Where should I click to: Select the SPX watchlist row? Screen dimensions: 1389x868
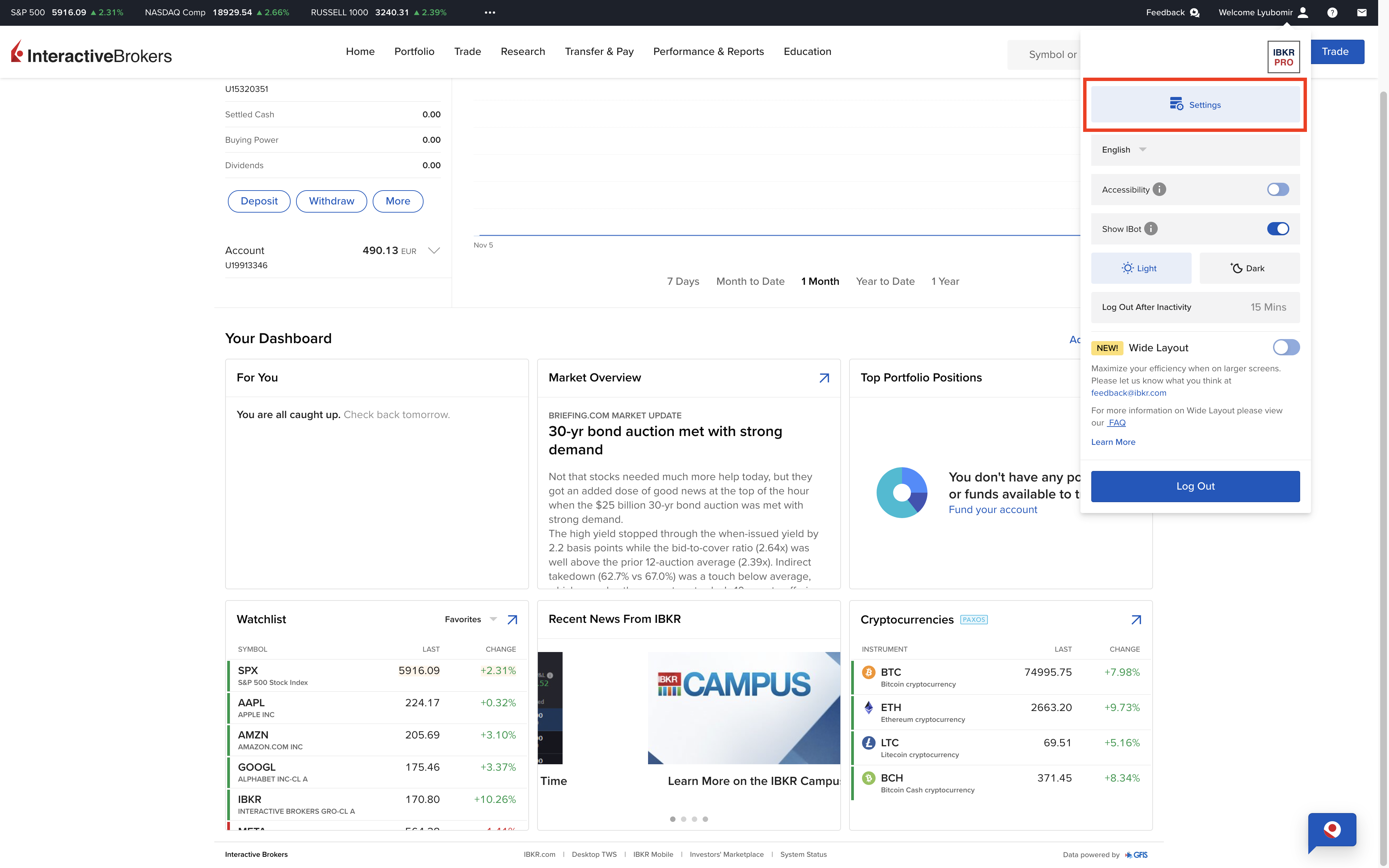(376, 676)
